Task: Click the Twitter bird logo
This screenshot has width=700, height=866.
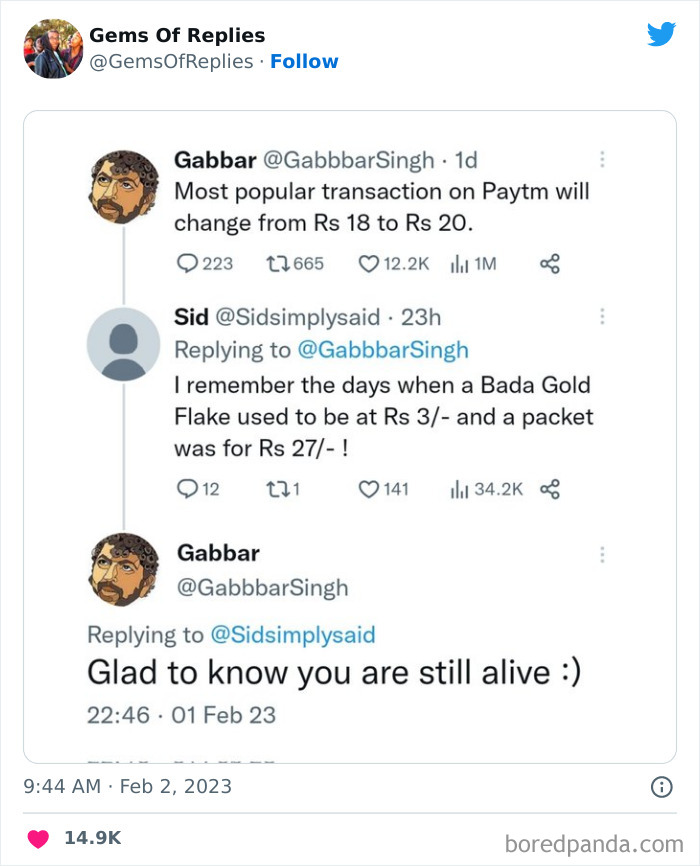Action: coord(661,35)
